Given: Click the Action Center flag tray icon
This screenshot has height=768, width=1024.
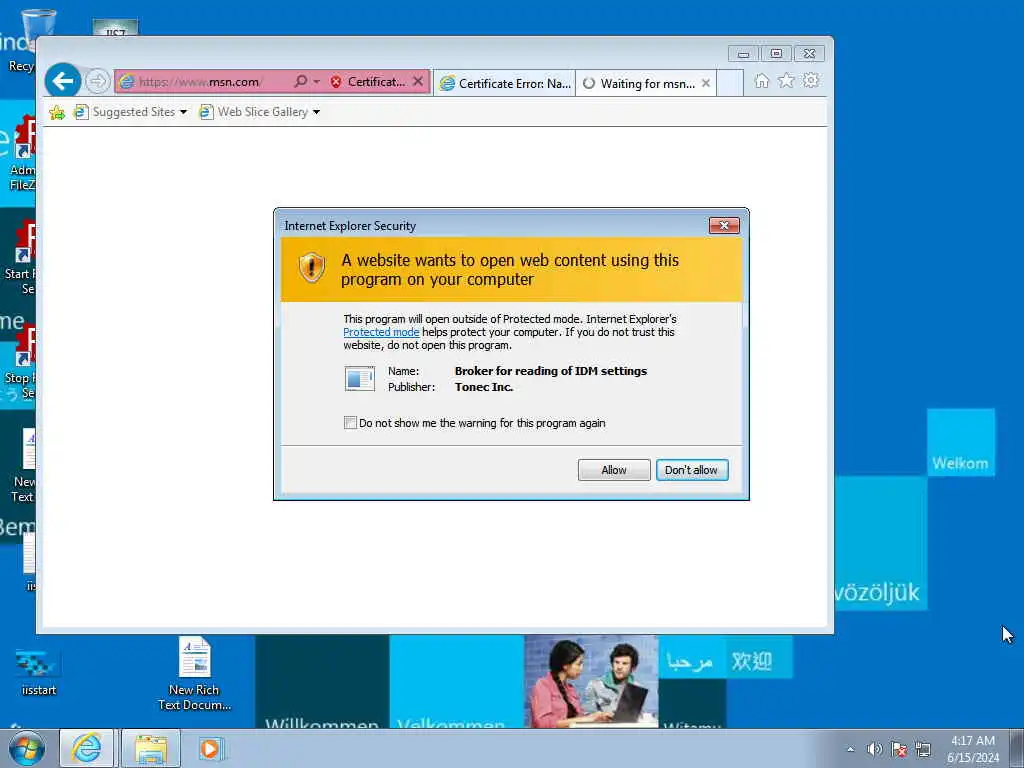Looking at the screenshot, I should tap(899, 749).
